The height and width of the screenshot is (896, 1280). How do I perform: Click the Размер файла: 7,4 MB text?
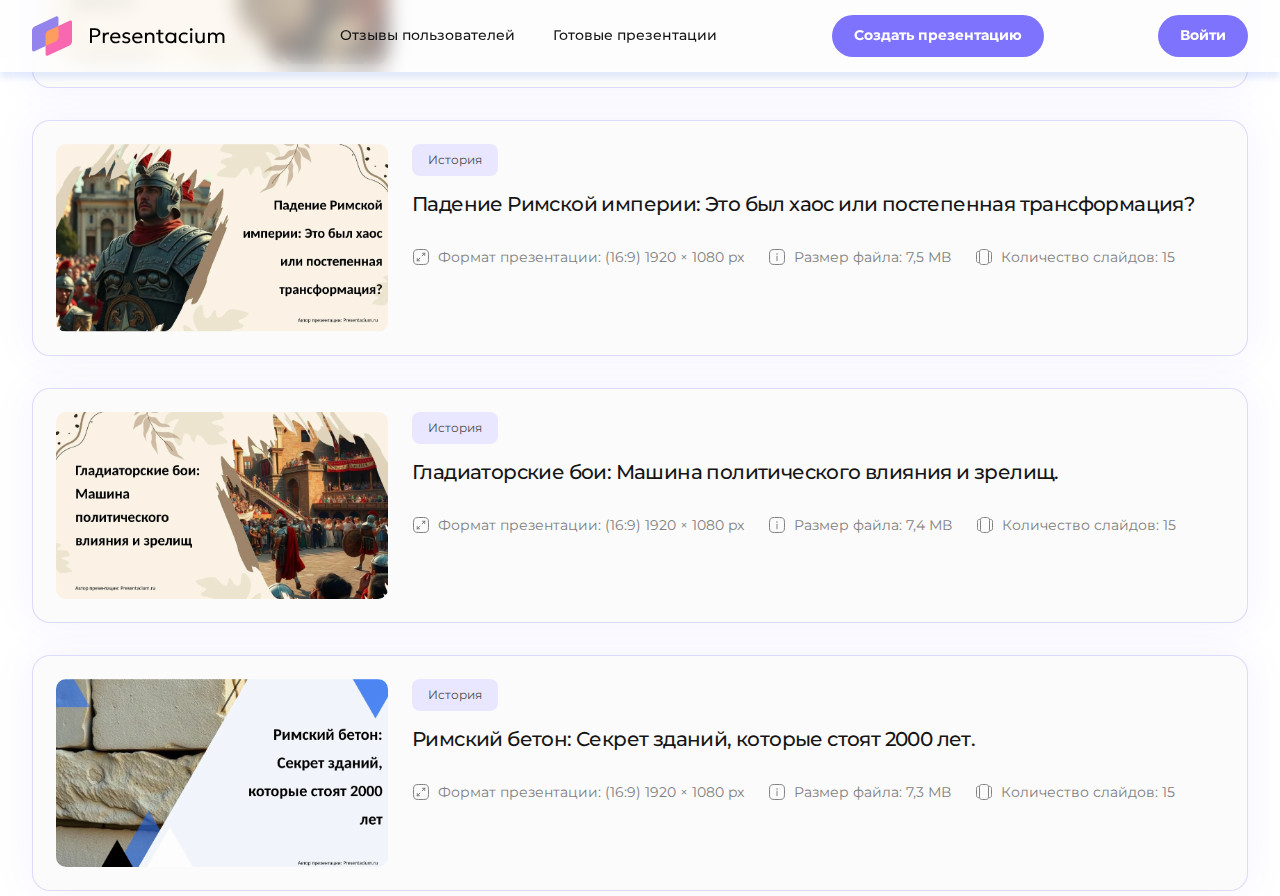[873, 525]
